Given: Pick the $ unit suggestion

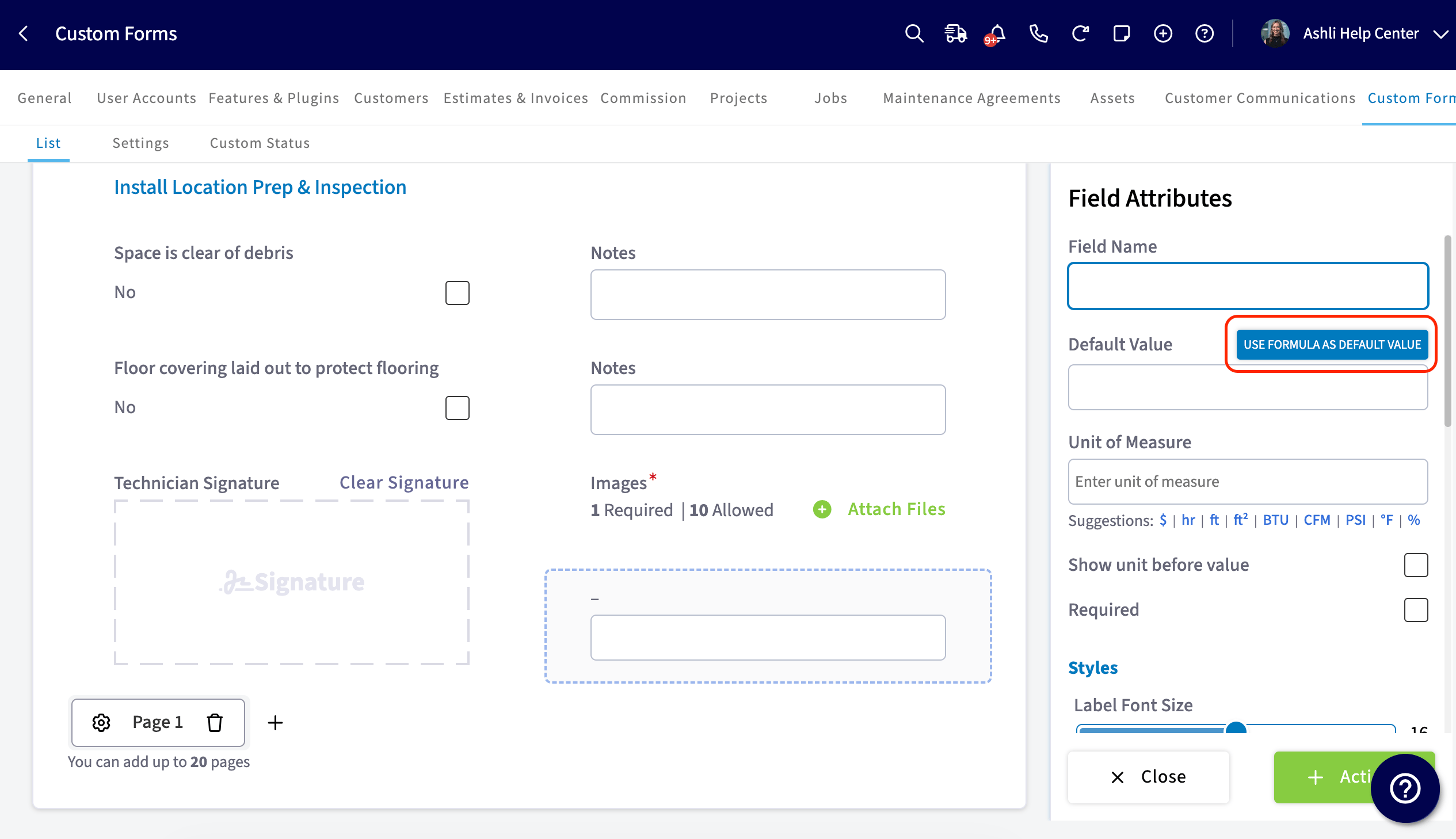Looking at the screenshot, I should point(1163,520).
